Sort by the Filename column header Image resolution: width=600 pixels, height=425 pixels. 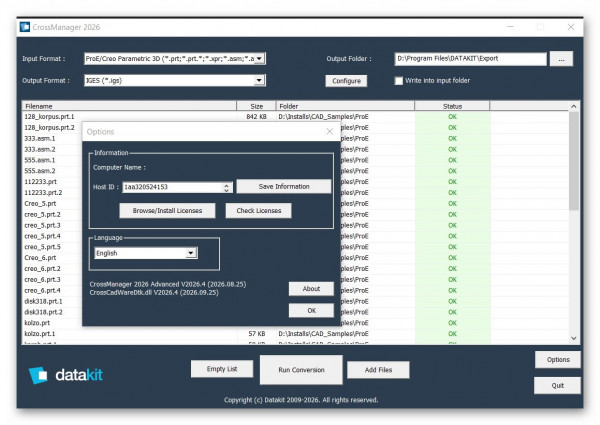click(x=129, y=106)
